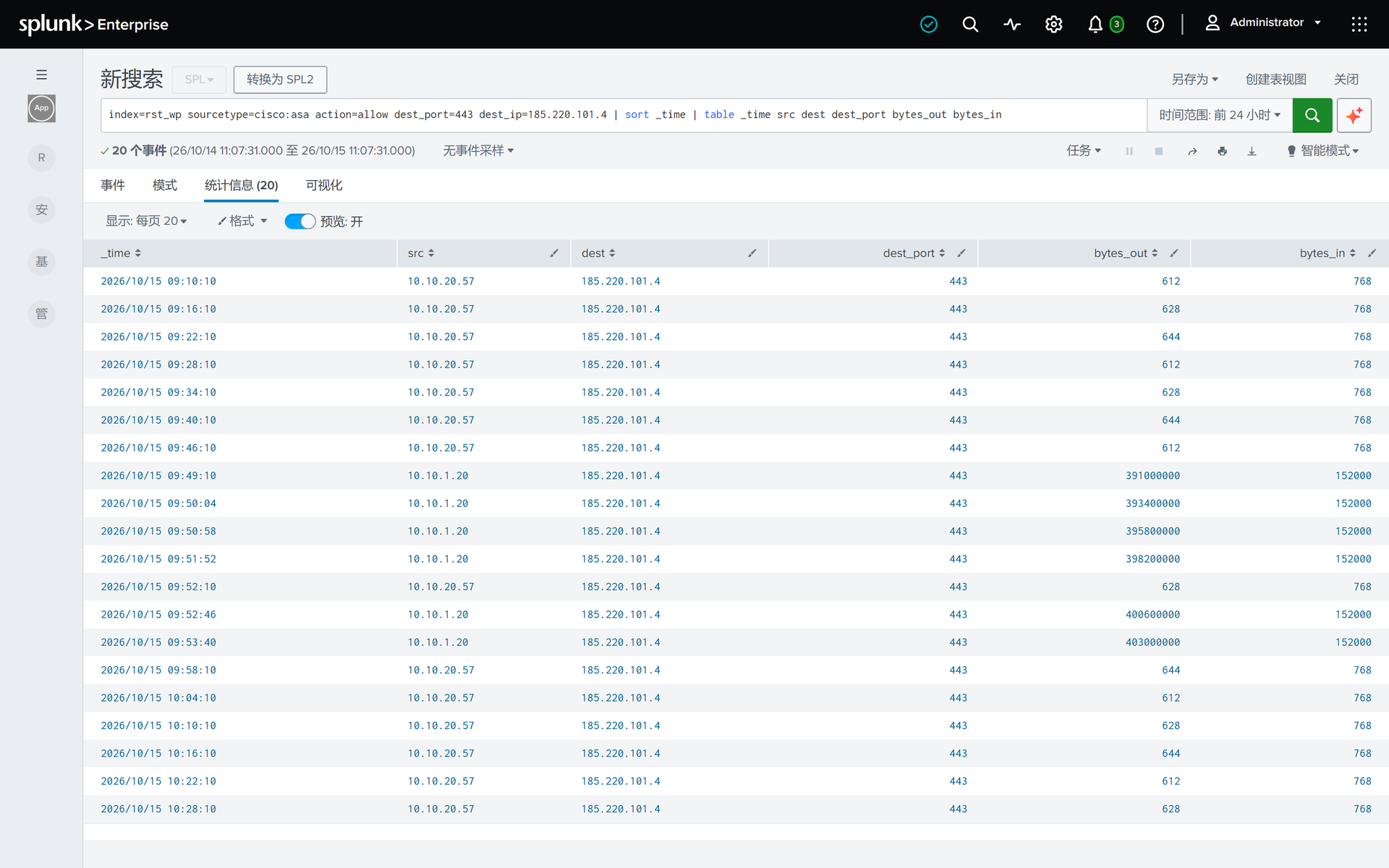Switch to the 可视化 tab
This screenshot has height=868, width=1389.
click(x=324, y=185)
